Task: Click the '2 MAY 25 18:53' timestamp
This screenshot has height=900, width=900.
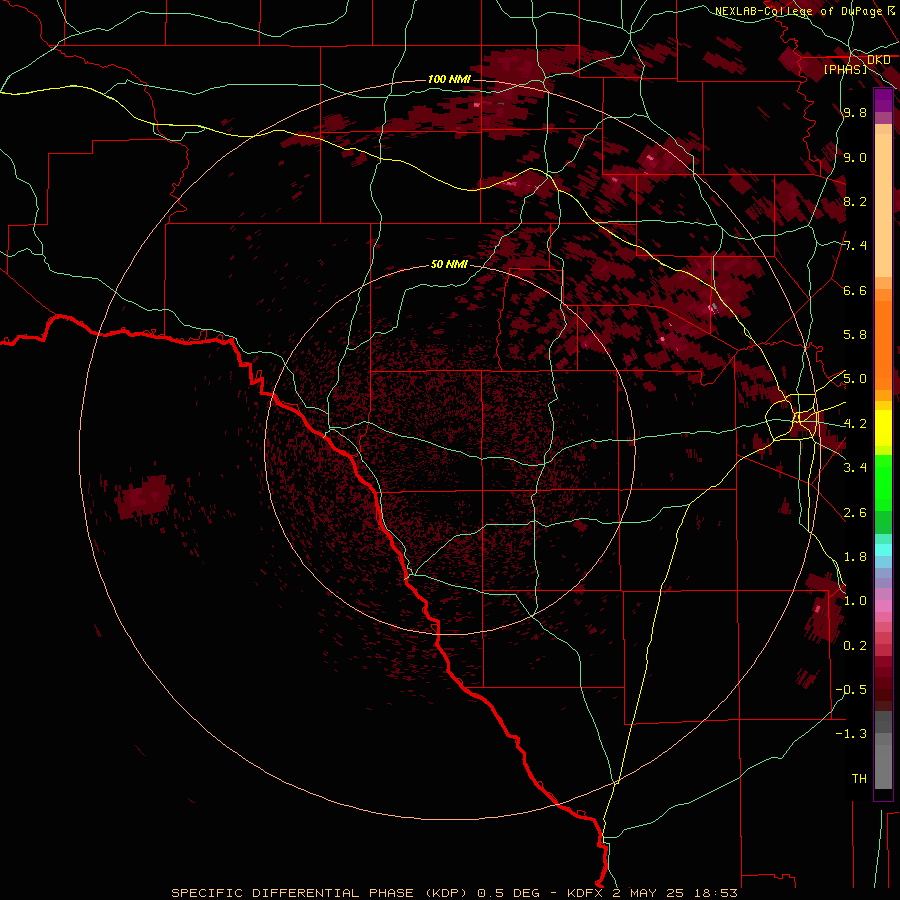Action: tap(675, 893)
